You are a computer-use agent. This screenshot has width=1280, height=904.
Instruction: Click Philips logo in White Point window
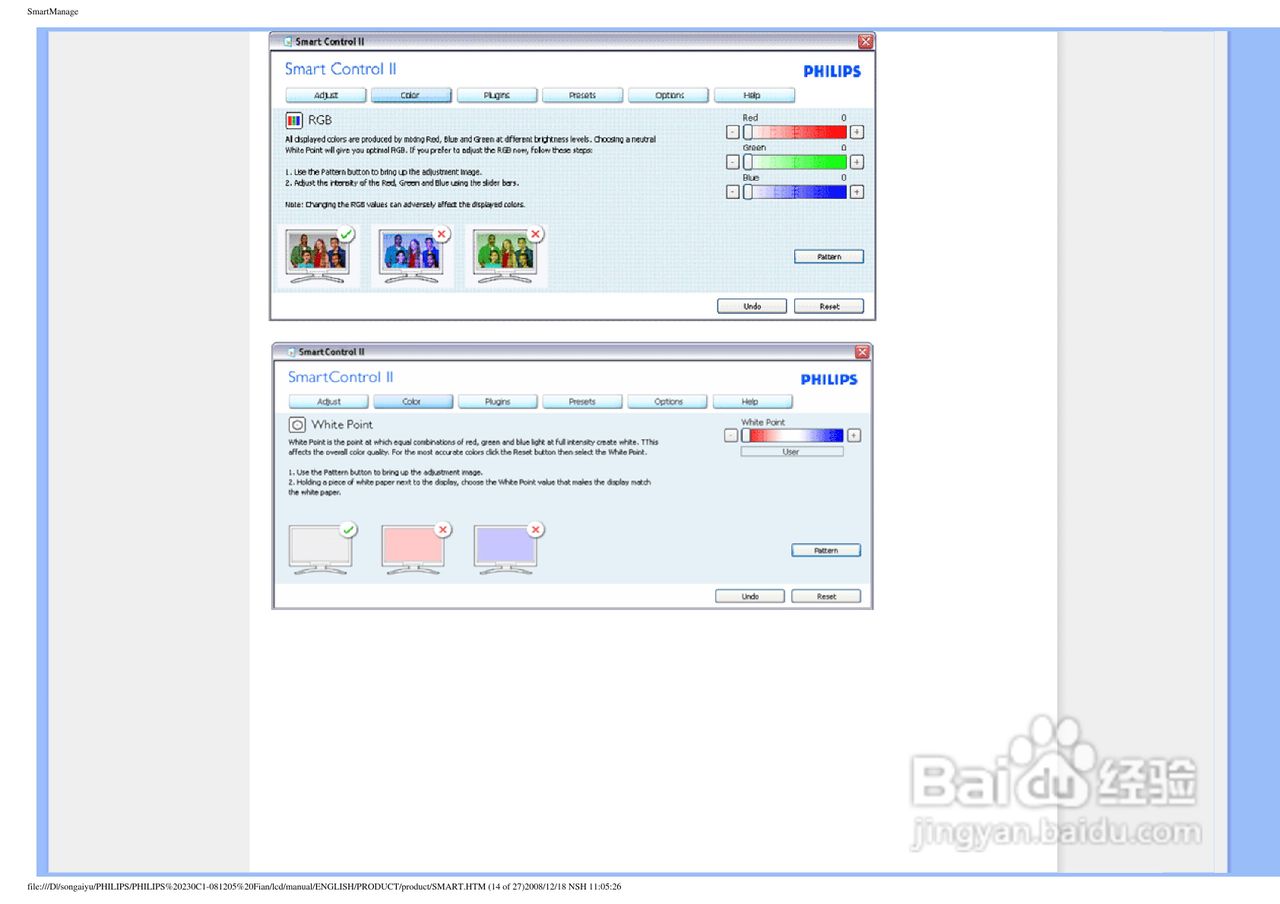point(829,379)
